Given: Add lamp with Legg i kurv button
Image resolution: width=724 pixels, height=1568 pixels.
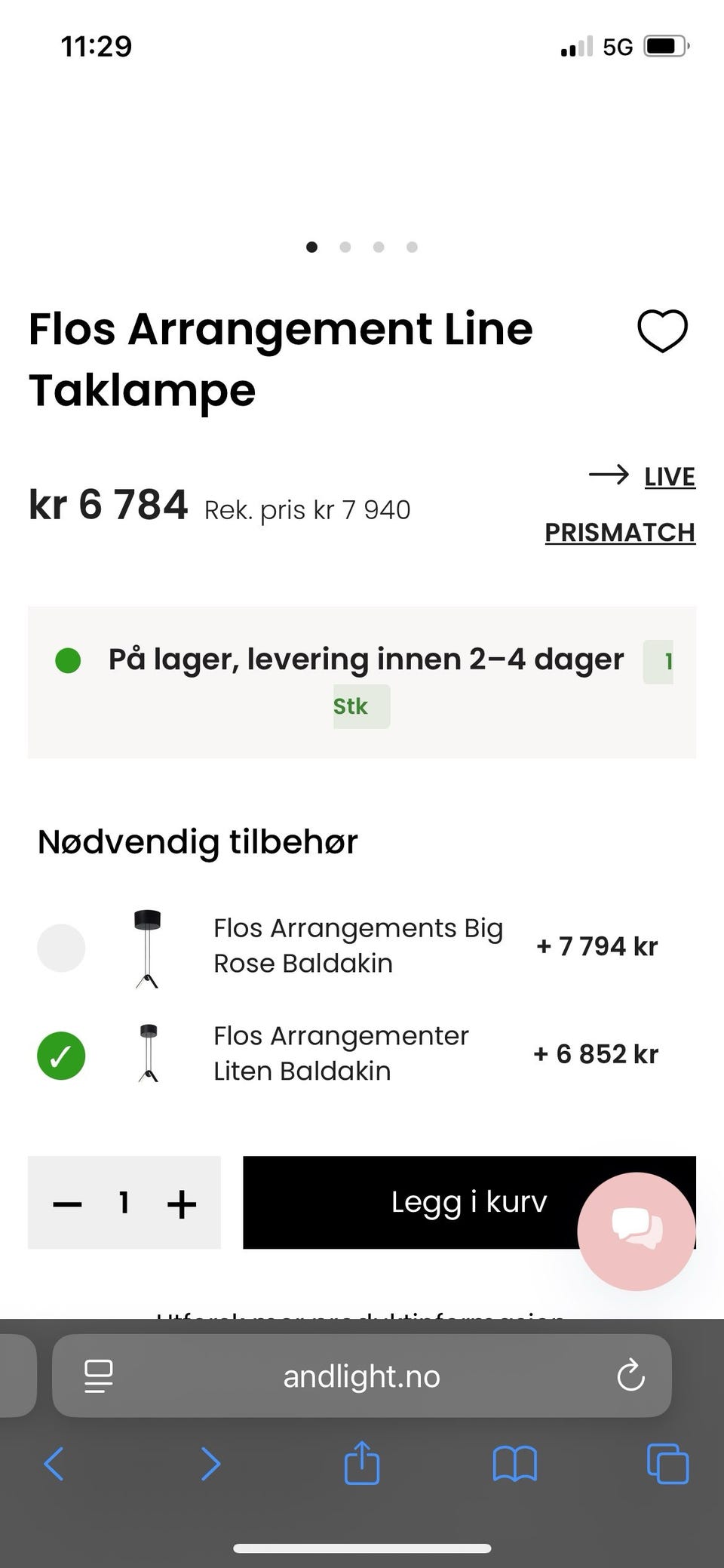Looking at the screenshot, I should [x=469, y=1202].
